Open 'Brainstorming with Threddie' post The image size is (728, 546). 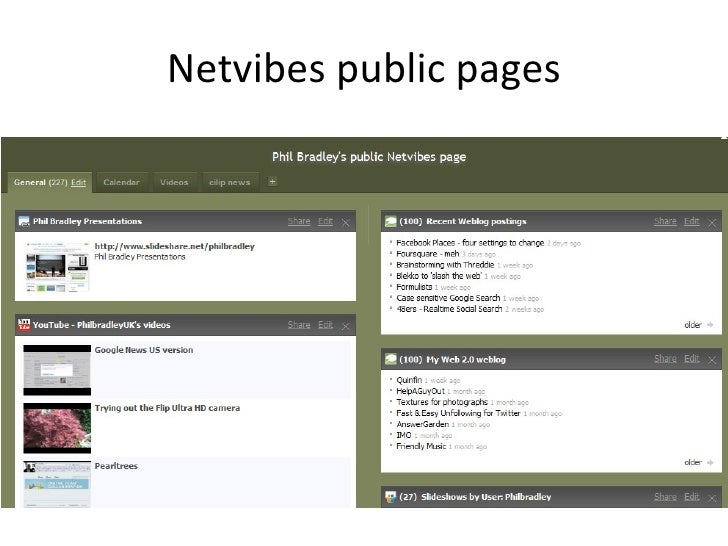coord(445,265)
